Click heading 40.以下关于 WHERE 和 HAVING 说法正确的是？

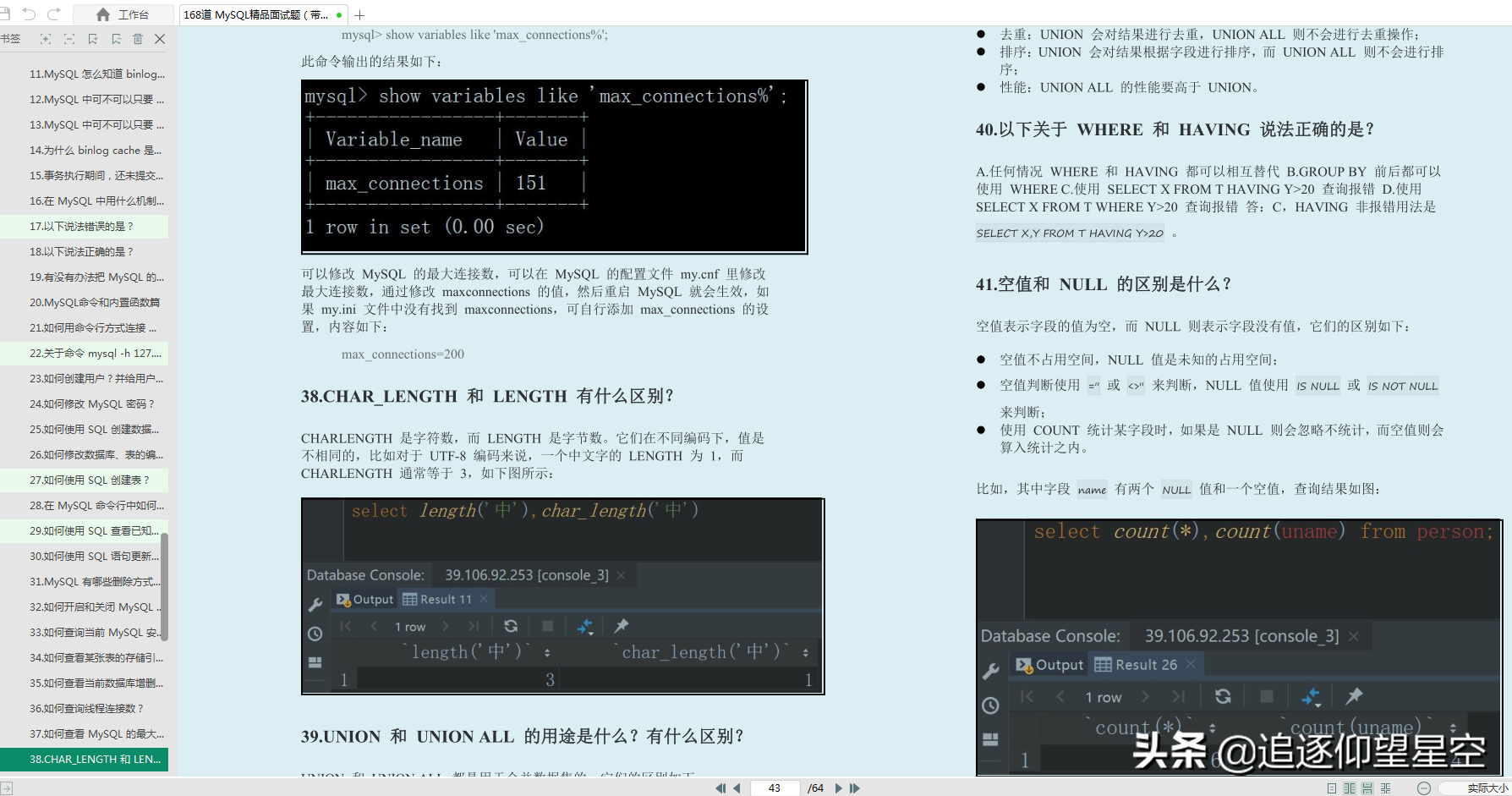click(x=1175, y=129)
